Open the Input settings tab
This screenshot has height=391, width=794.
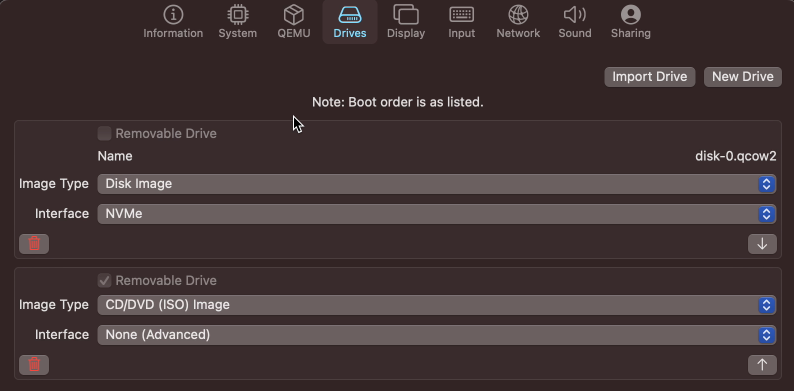[x=461, y=23]
